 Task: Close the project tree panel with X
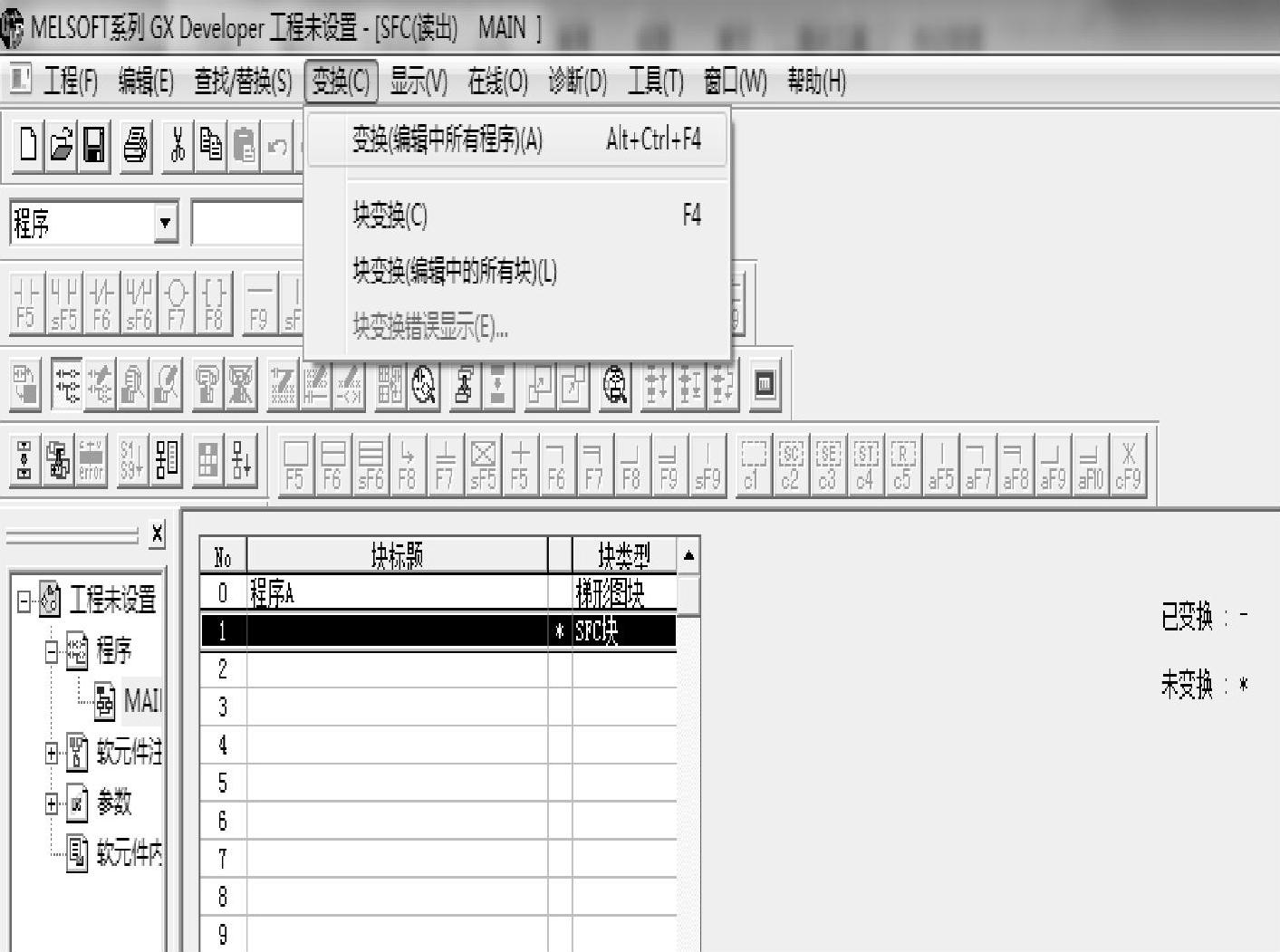click(157, 534)
